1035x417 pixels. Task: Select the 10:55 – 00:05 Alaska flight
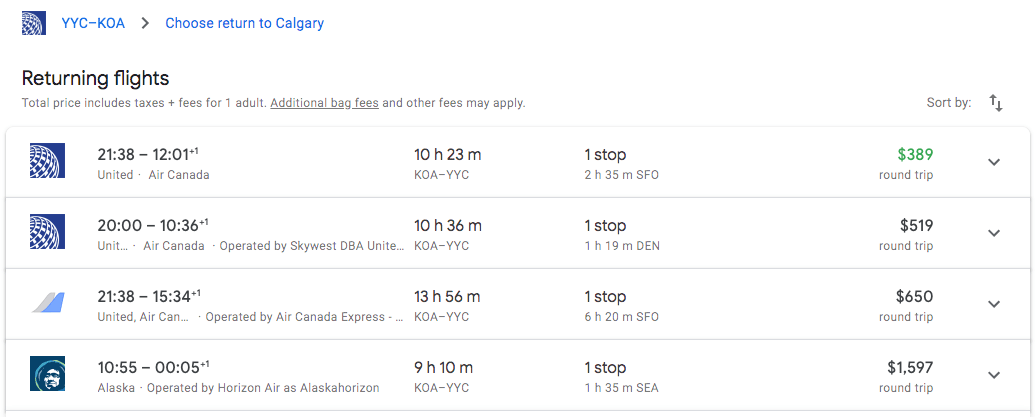coord(518,375)
